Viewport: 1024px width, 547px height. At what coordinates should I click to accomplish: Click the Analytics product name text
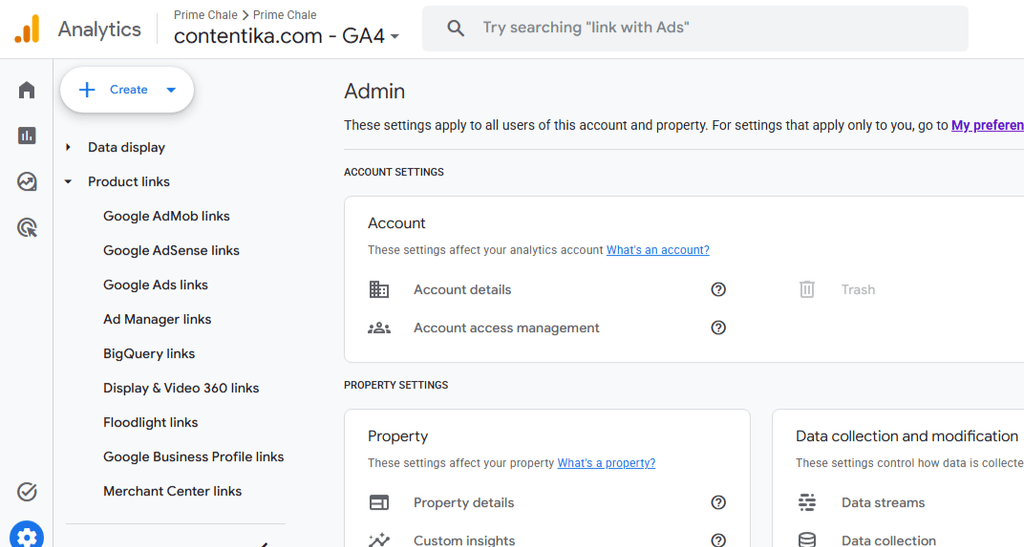point(99,29)
